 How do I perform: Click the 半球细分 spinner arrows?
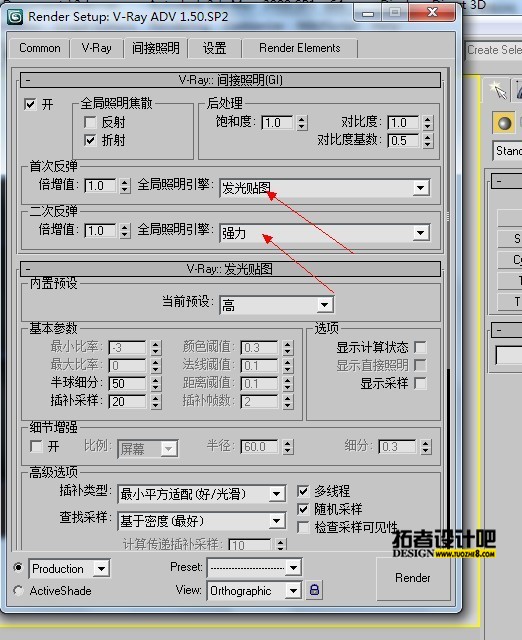click(155, 383)
